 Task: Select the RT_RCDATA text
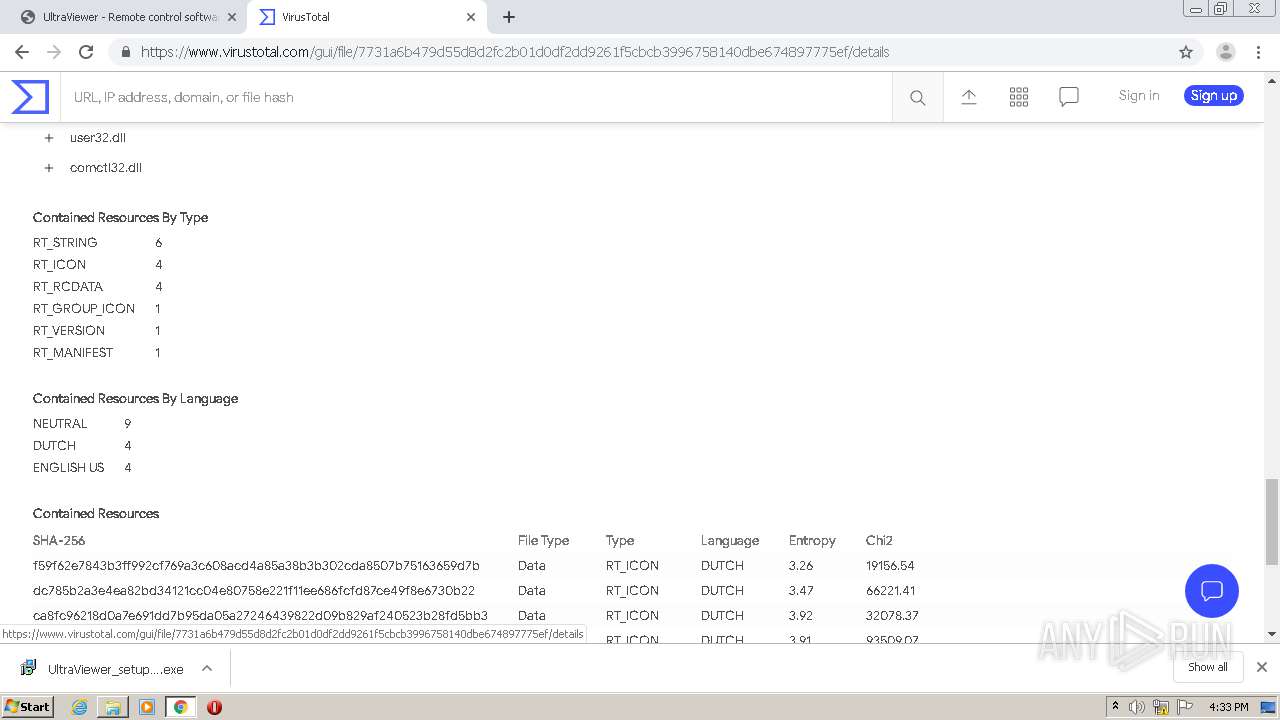click(68, 287)
